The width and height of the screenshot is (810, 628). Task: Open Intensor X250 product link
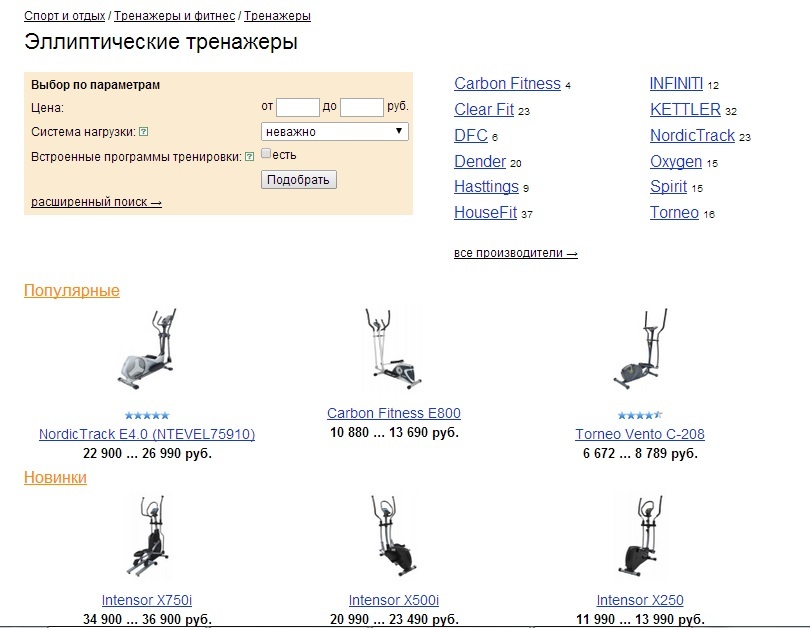pos(640,600)
